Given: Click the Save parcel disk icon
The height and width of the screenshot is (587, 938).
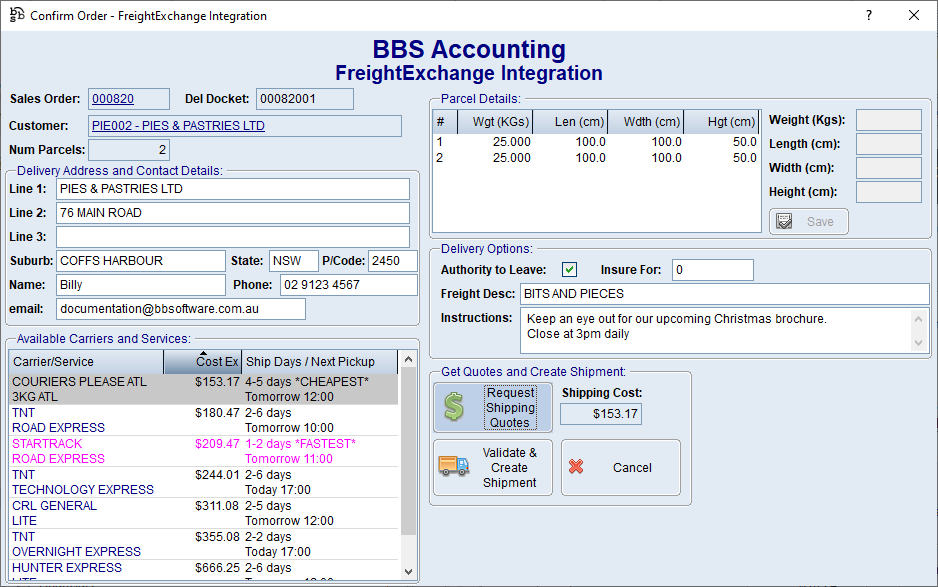Looking at the screenshot, I should pyautogui.click(x=785, y=221).
